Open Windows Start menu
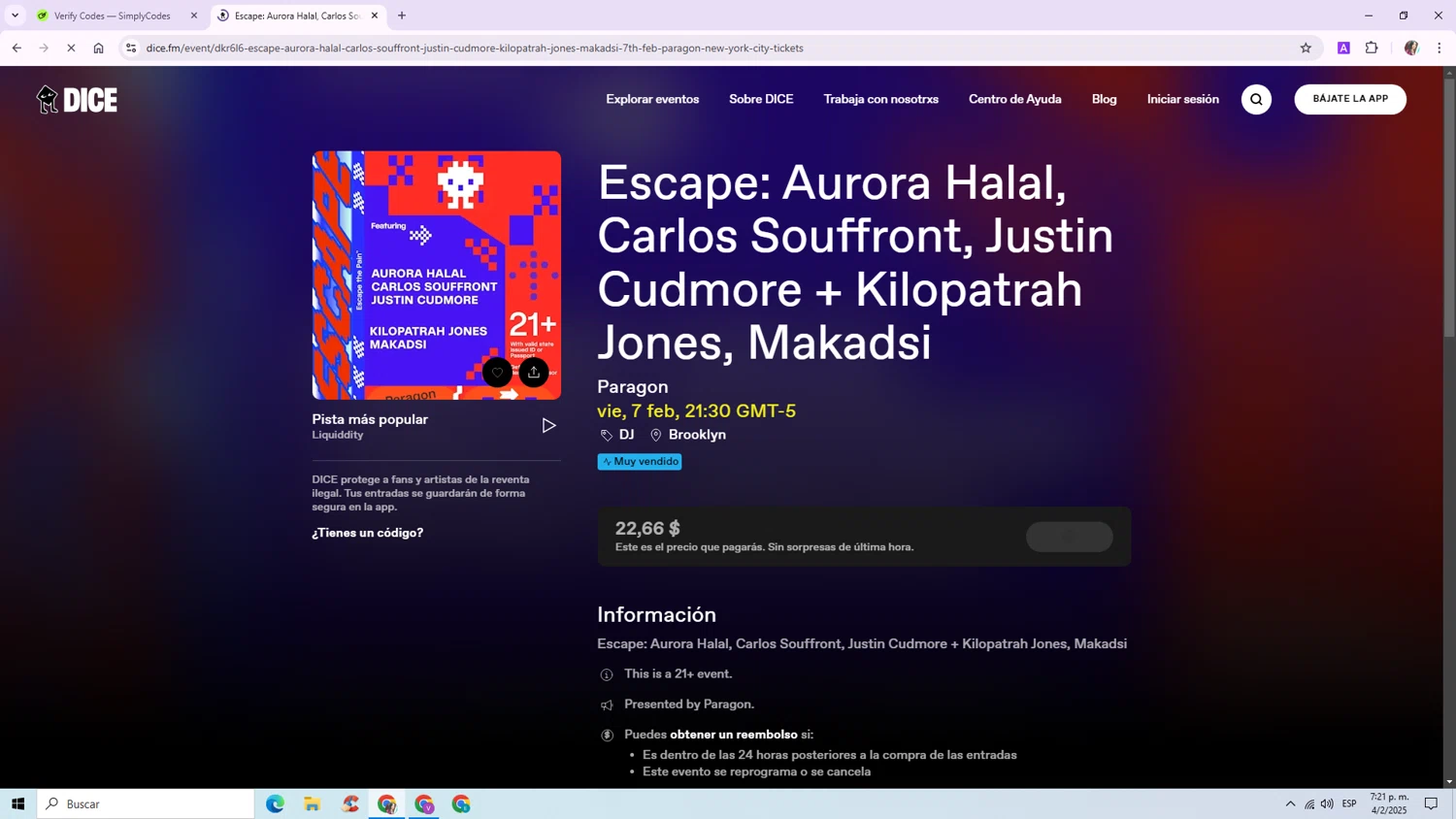Screen dimensions: 1456x819 [x=17, y=803]
